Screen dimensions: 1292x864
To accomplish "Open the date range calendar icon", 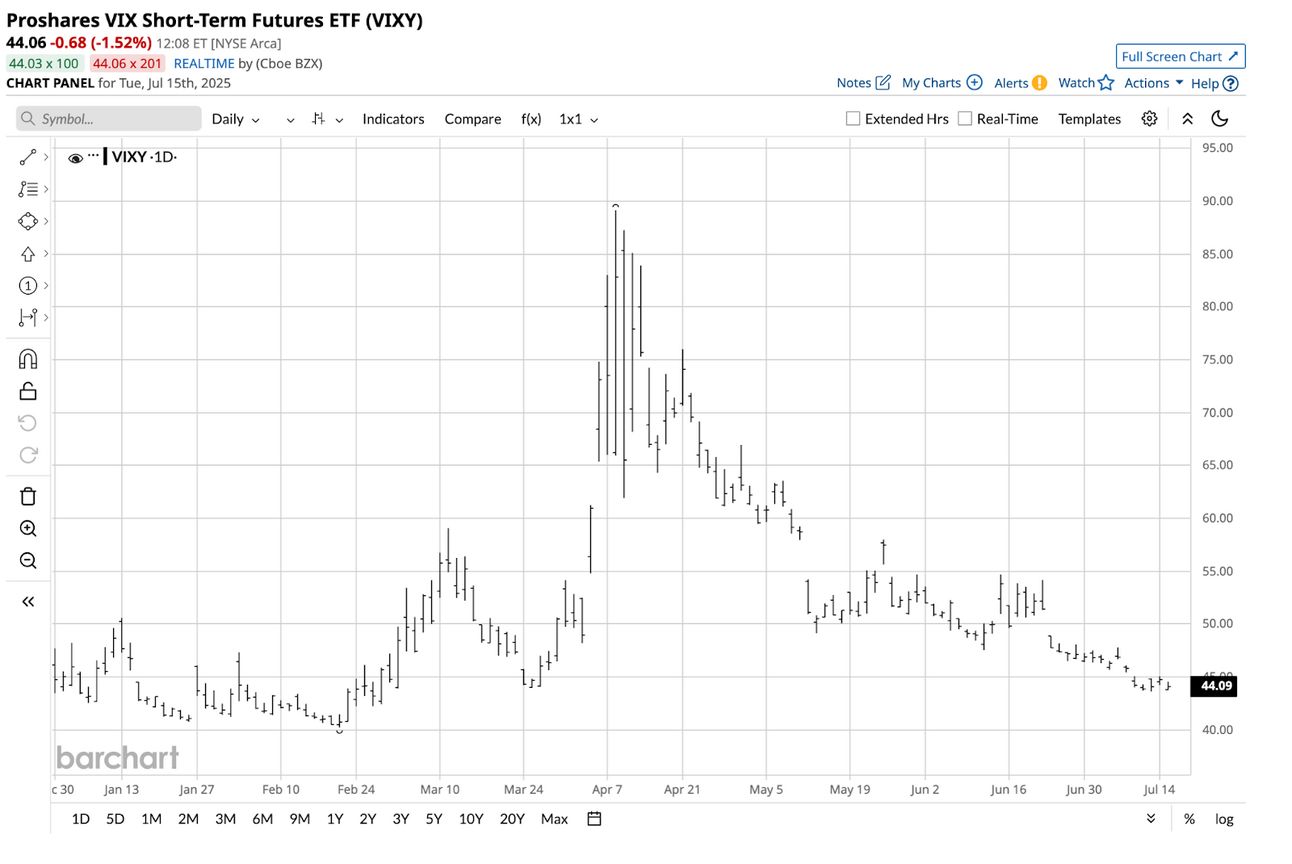I will [x=594, y=819].
